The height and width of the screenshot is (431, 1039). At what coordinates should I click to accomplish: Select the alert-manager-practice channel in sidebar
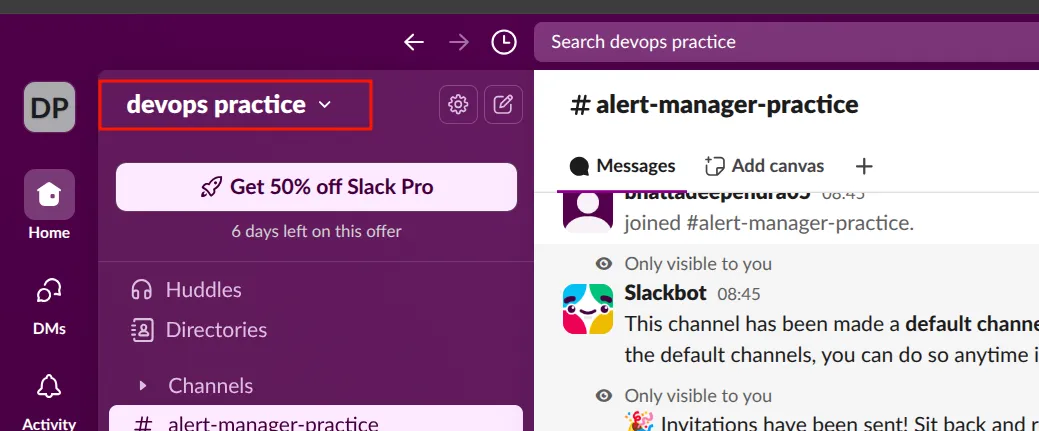tap(316, 420)
